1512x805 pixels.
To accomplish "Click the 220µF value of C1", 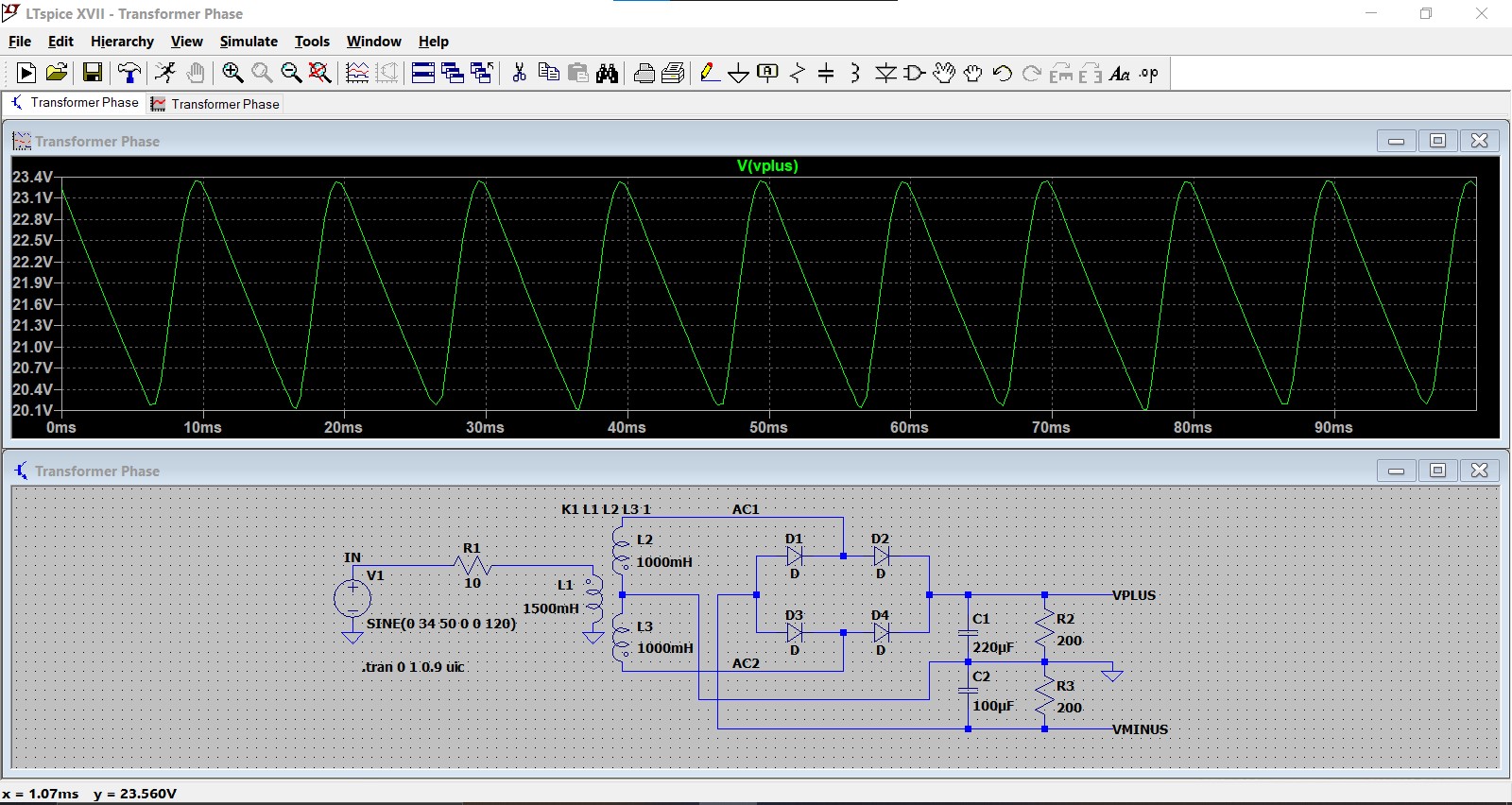I will (993, 647).
